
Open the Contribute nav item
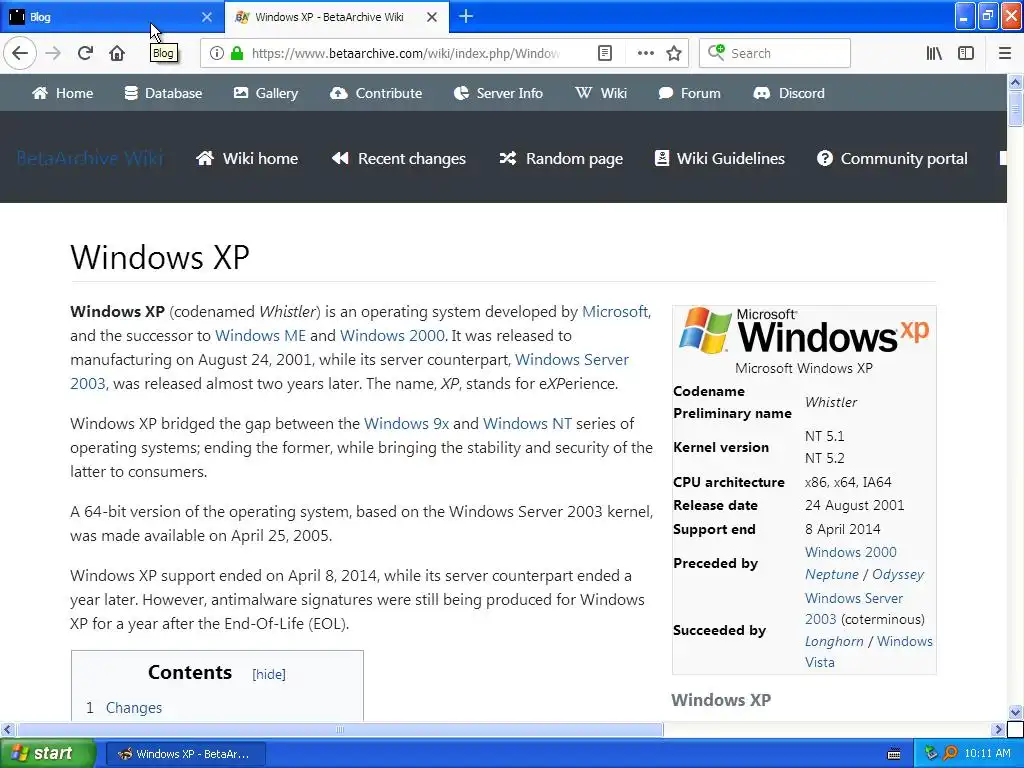[376, 93]
